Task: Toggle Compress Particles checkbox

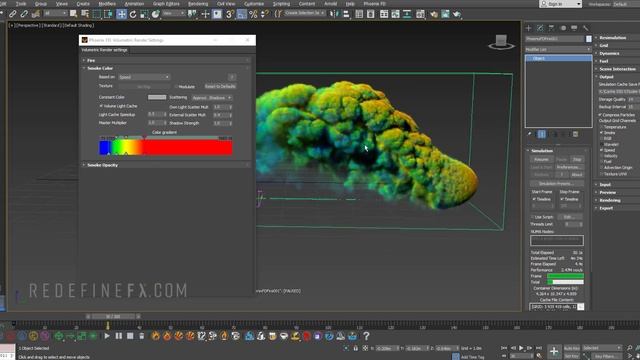Action: 600,115
